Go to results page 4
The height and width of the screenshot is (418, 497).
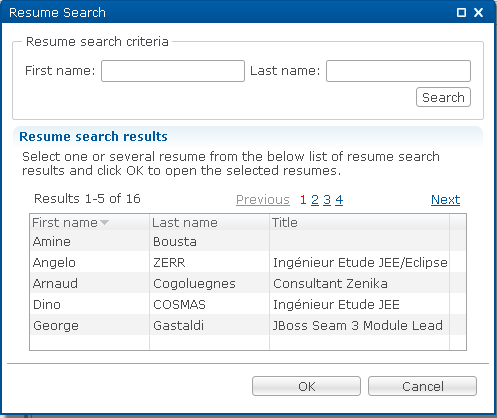click(339, 200)
